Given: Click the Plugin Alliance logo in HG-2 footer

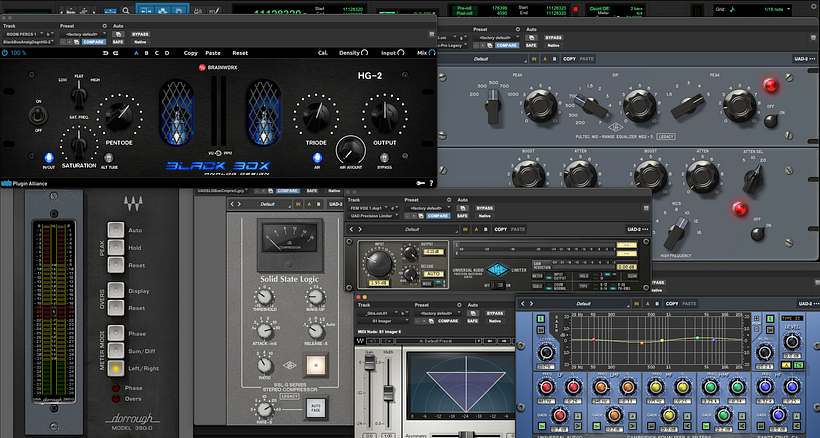Looking at the screenshot, I should coord(25,183).
